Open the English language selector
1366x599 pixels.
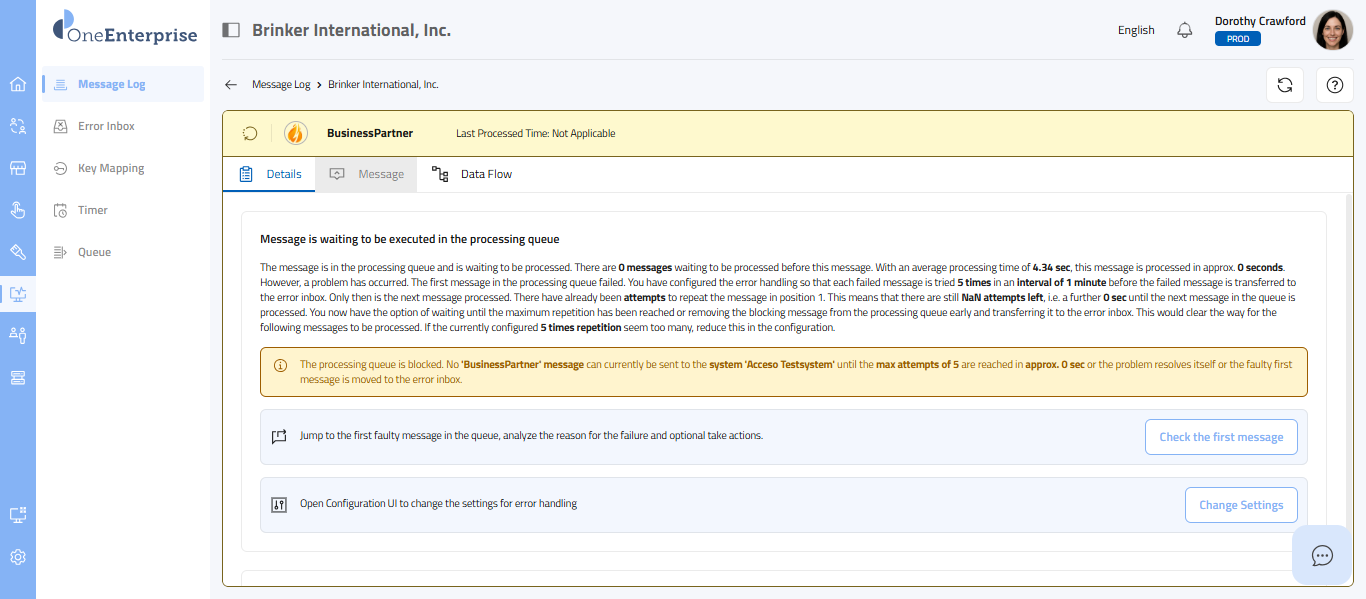pyautogui.click(x=1136, y=30)
